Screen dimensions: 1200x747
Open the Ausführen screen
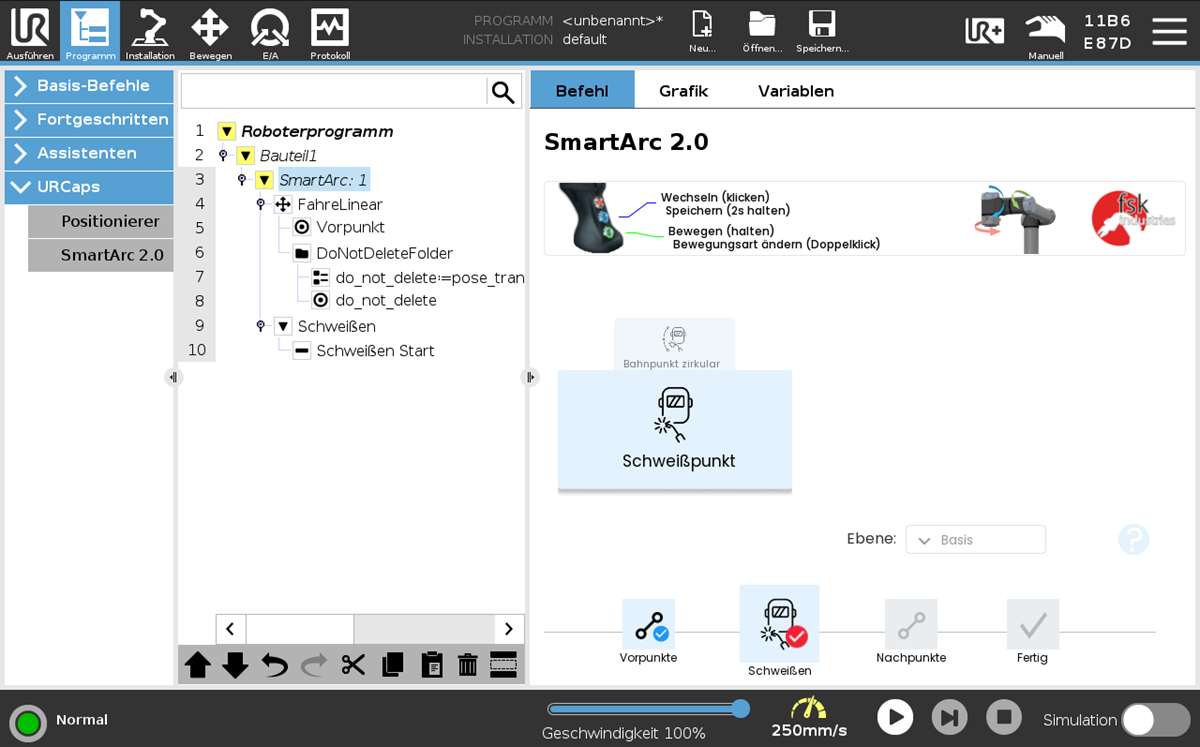coord(30,31)
